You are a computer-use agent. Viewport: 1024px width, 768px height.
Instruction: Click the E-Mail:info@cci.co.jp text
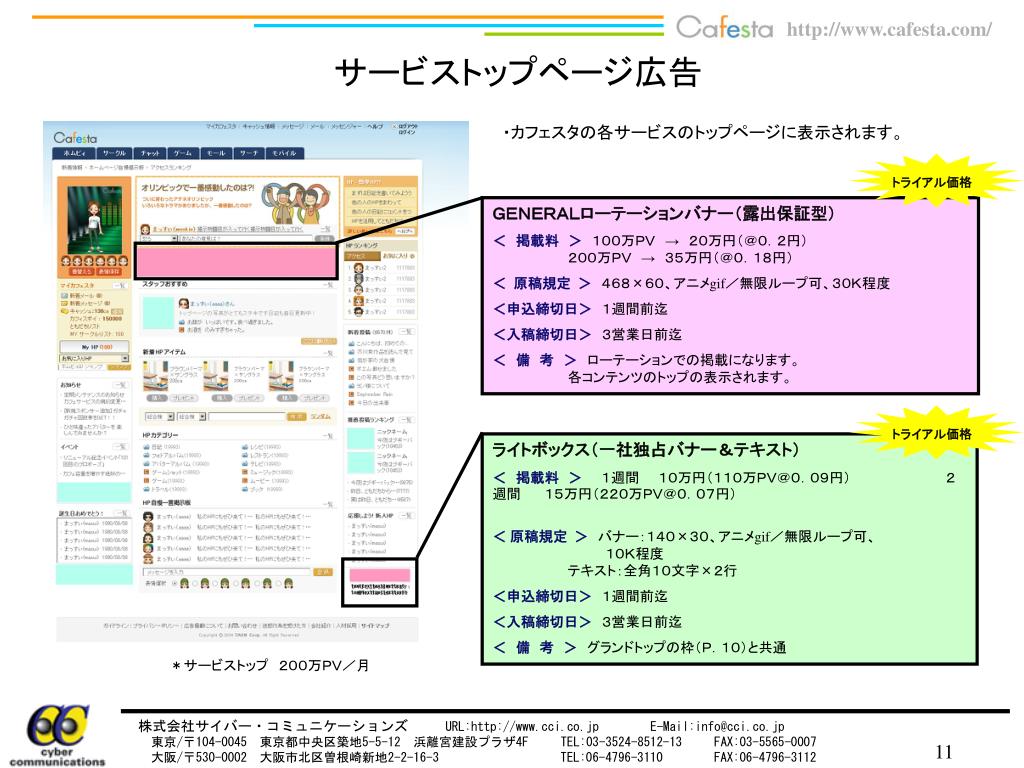pyautogui.click(x=717, y=726)
